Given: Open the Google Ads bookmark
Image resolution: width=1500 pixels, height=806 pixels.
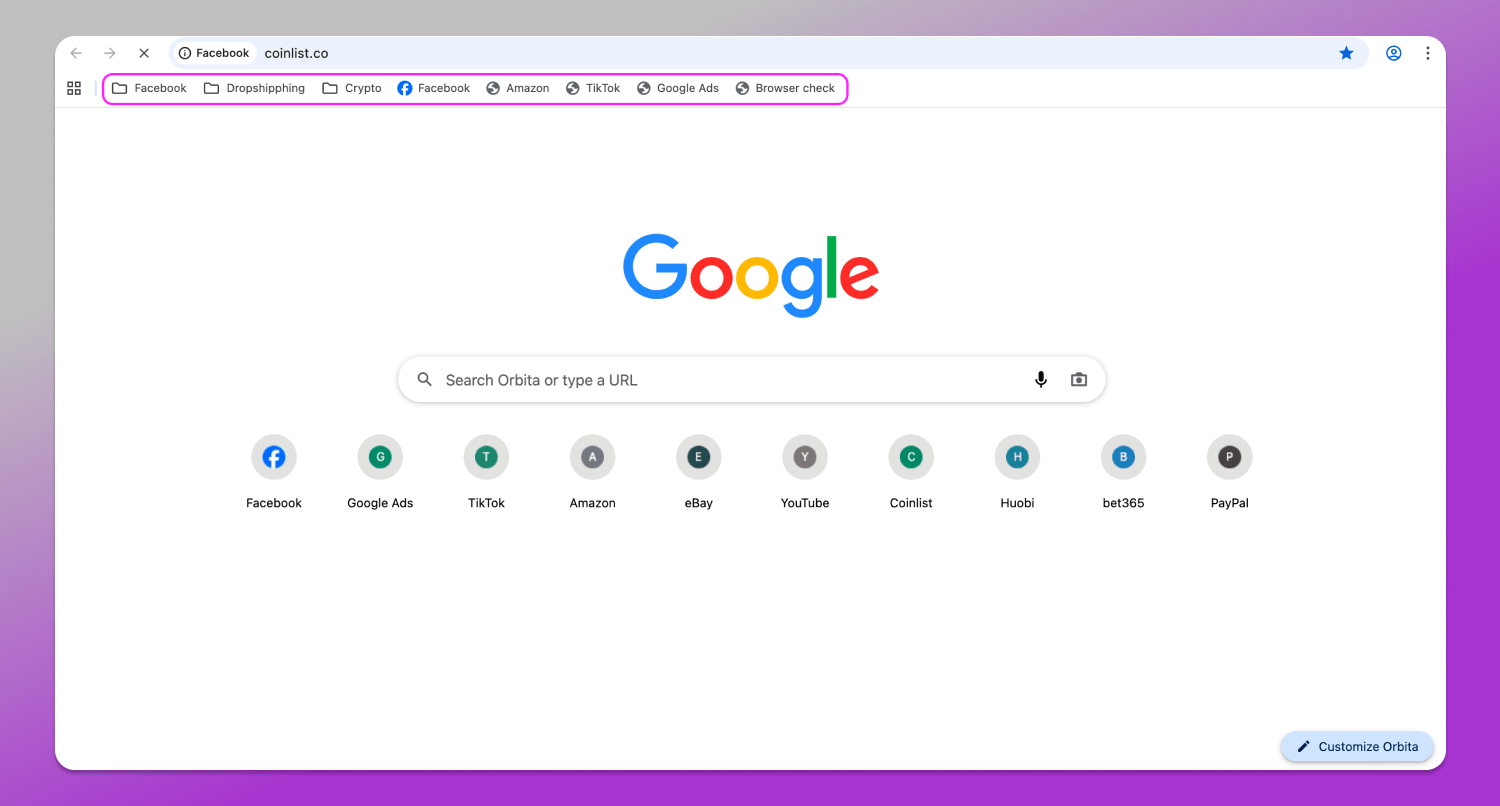Looking at the screenshot, I should pos(678,88).
